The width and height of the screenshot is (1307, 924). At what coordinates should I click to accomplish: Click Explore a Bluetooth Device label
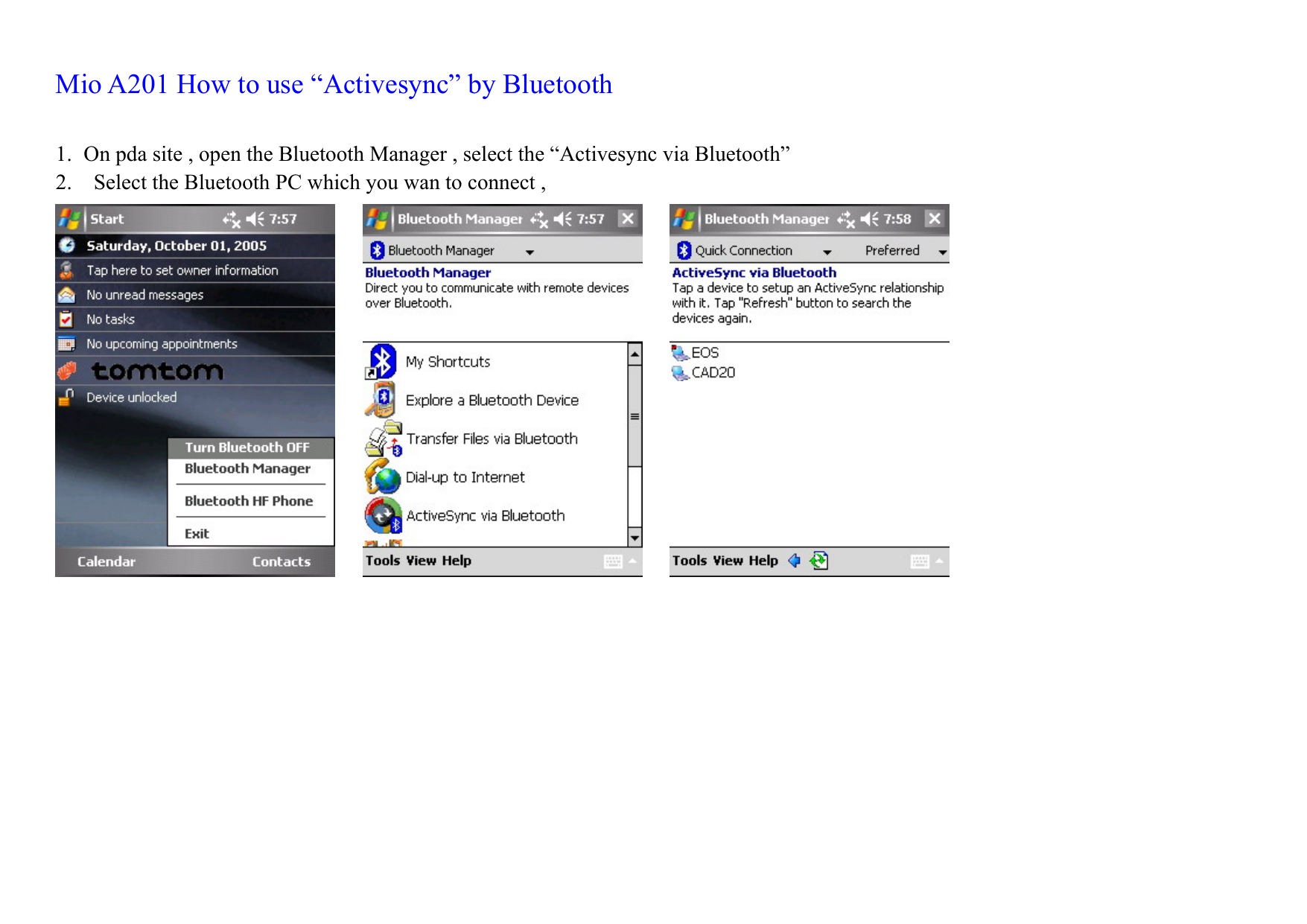(492, 401)
